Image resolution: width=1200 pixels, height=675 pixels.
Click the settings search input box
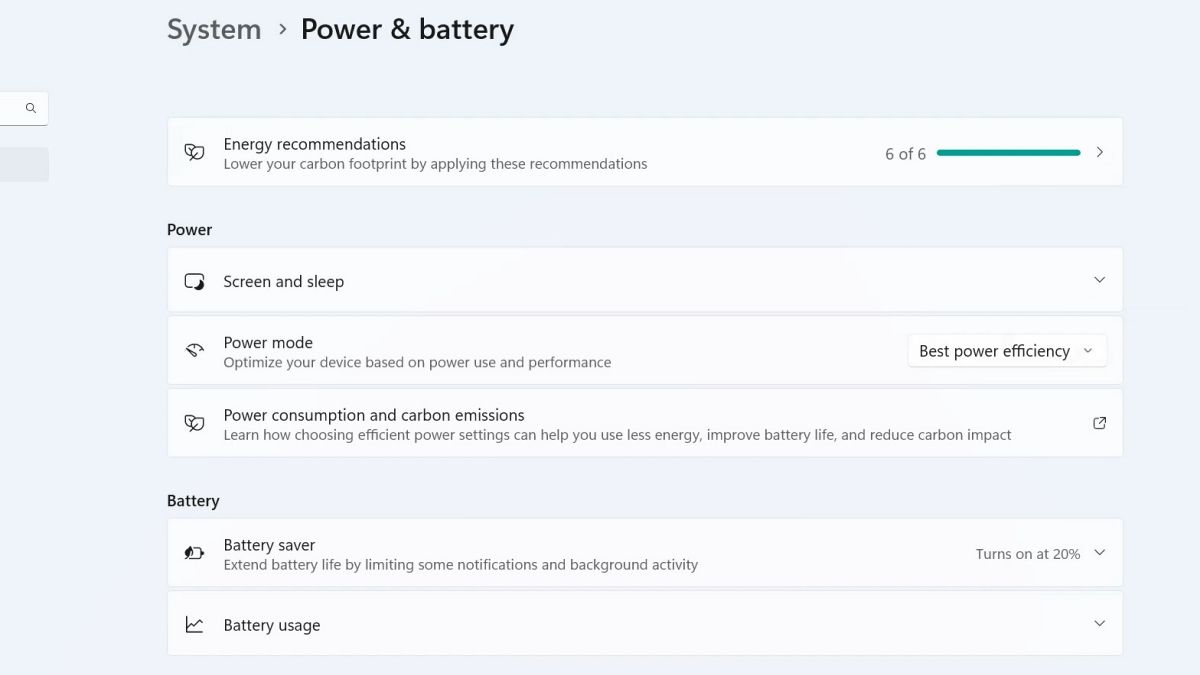click(x=10, y=108)
